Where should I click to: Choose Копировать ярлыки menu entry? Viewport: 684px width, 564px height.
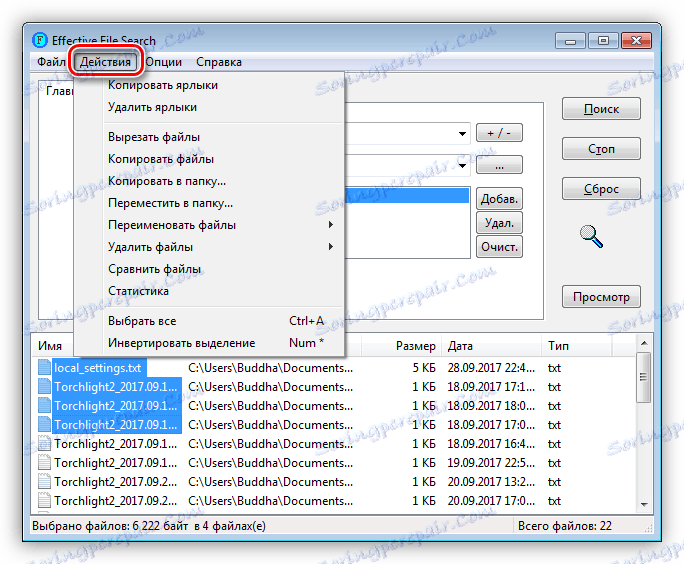pos(209,85)
